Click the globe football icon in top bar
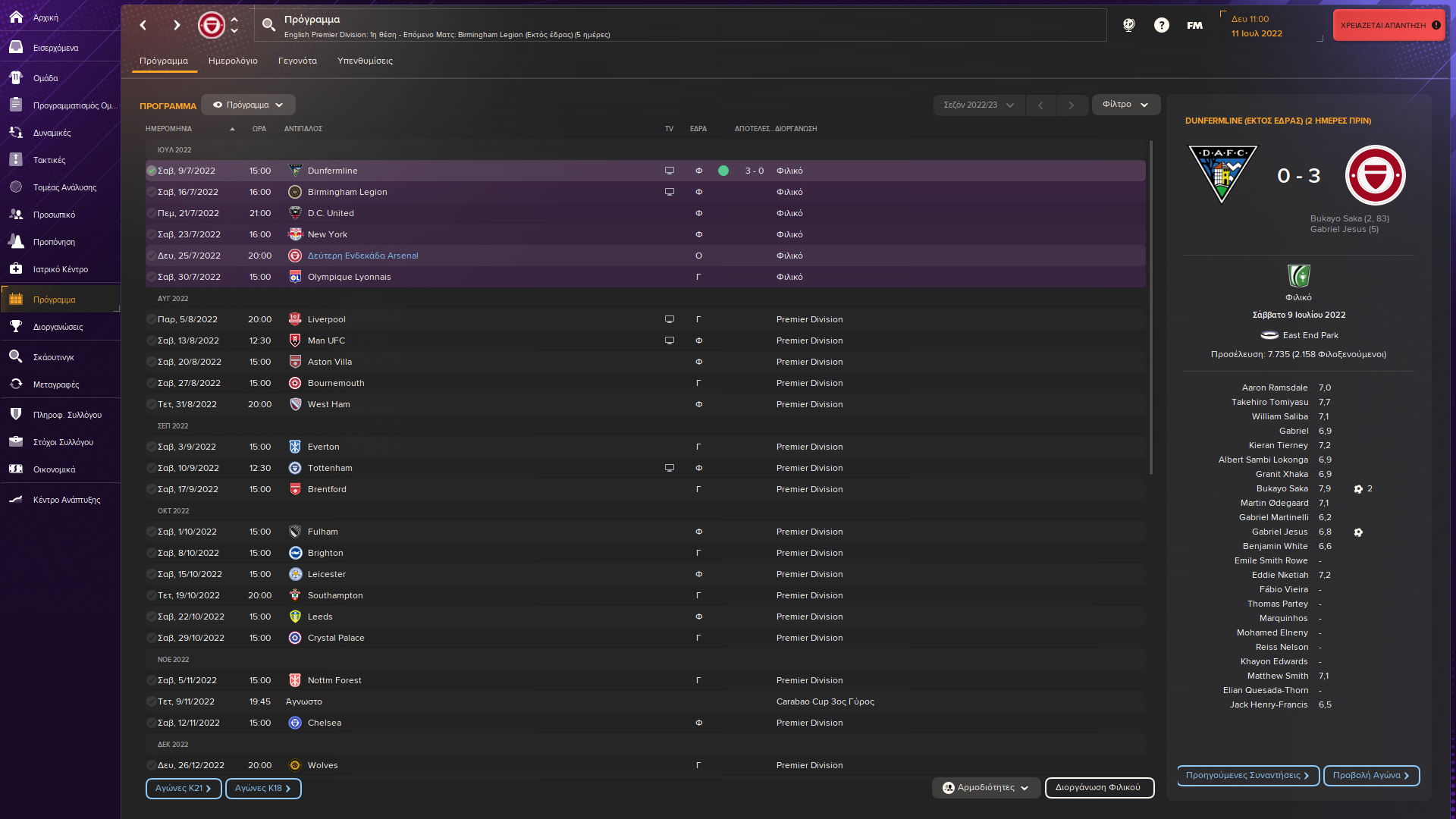This screenshot has width=1456, height=819. 1129,25
